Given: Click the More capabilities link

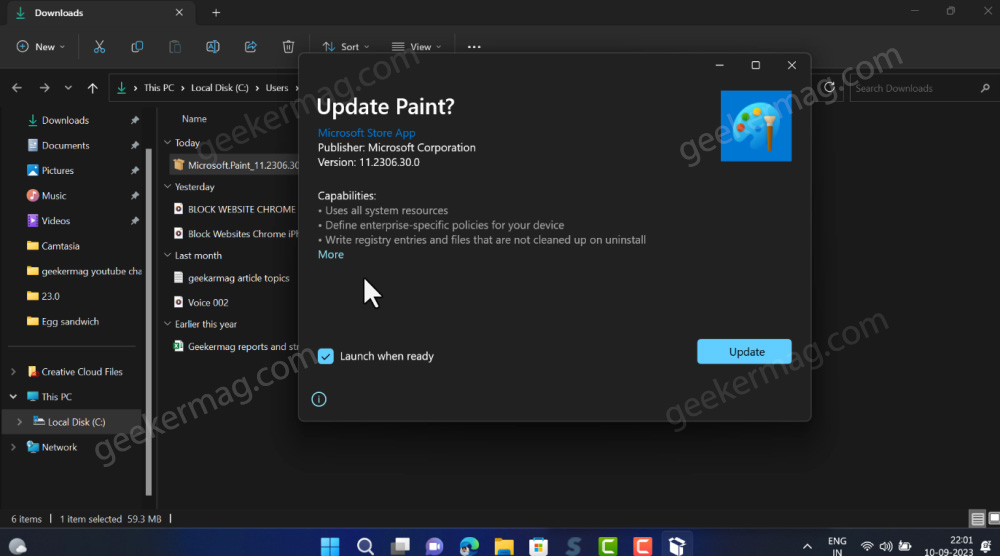Looking at the screenshot, I should (330, 254).
